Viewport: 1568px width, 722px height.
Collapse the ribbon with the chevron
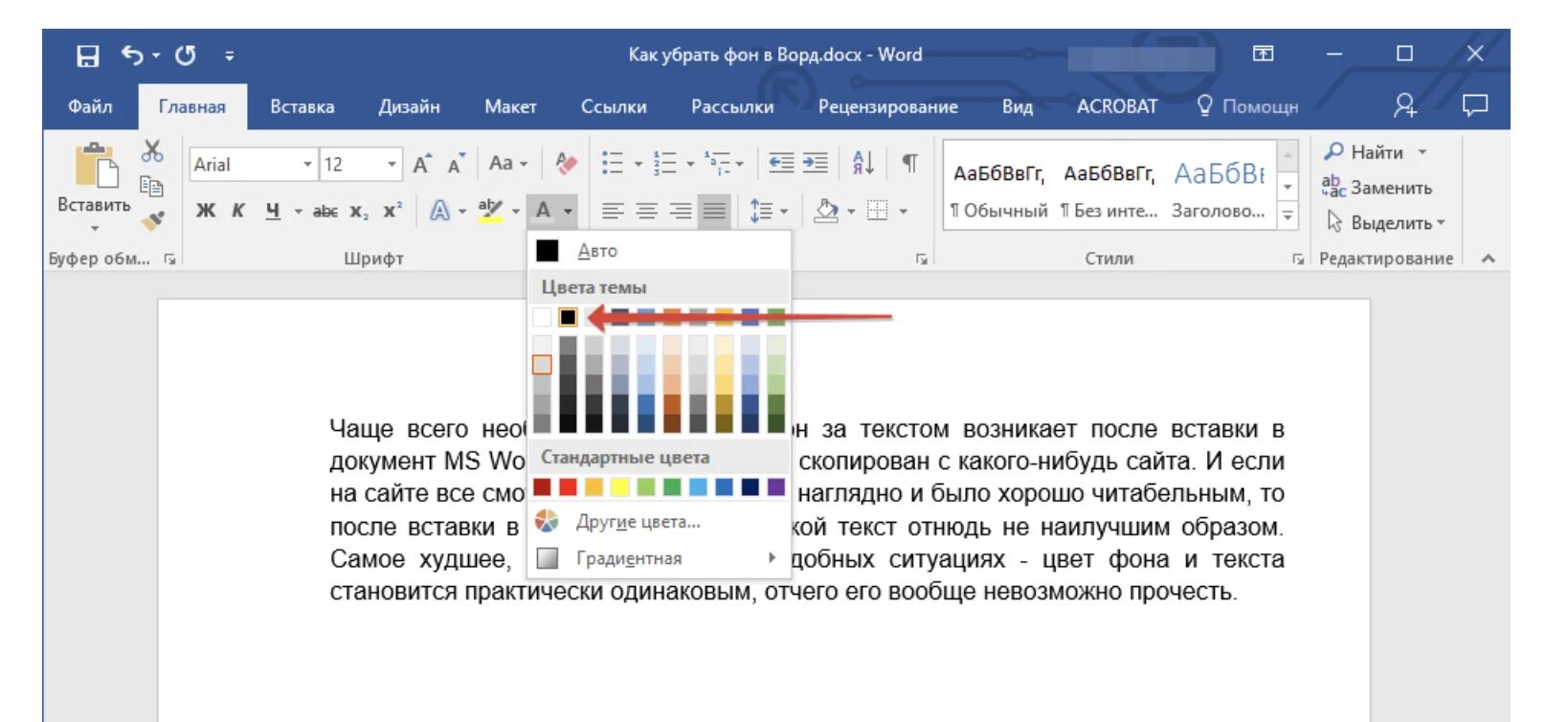point(1489,259)
